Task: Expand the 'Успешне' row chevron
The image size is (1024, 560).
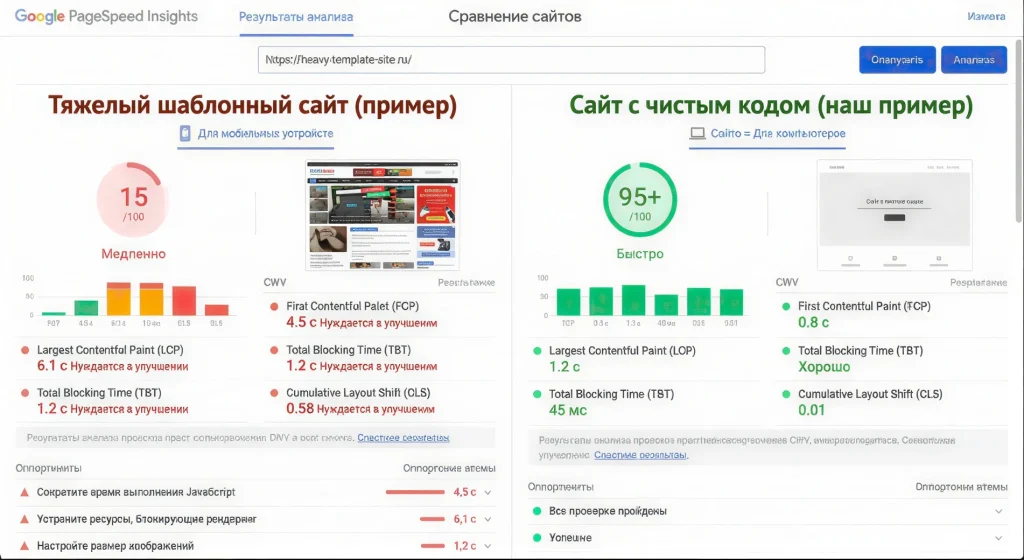Action: (x=999, y=538)
